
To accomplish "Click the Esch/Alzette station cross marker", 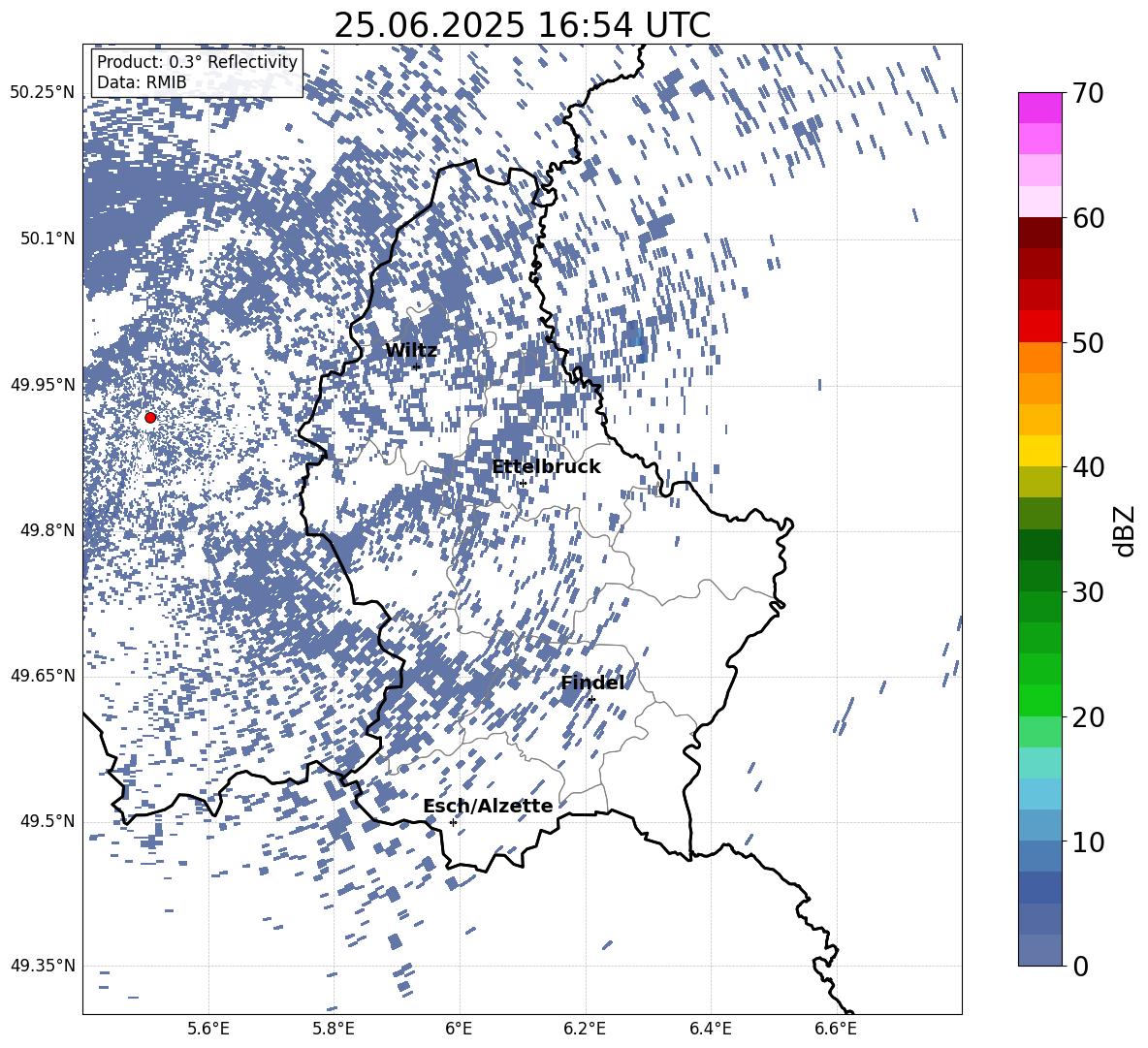I will pos(453,822).
